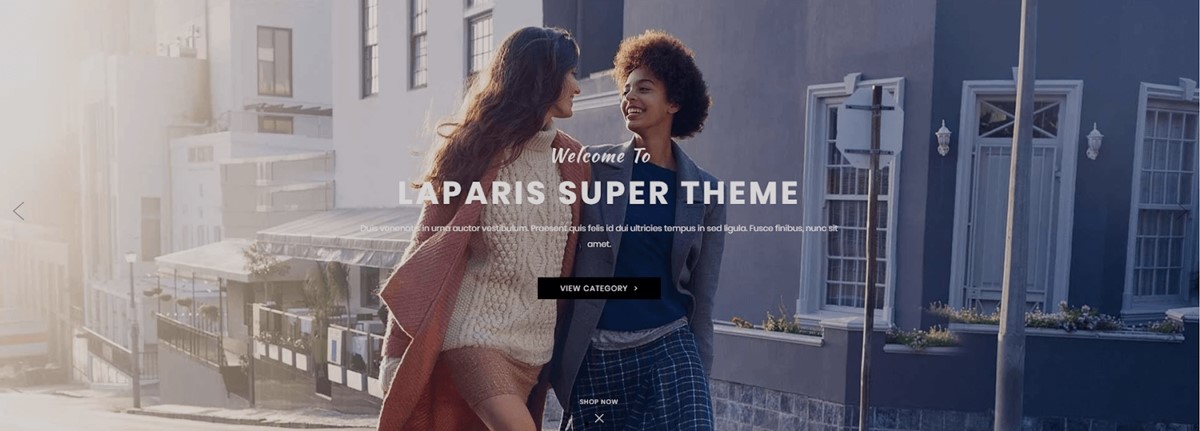This screenshot has width=1200, height=431.
Task: Click the cross mark under Shop Now
Action: point(599,418)
